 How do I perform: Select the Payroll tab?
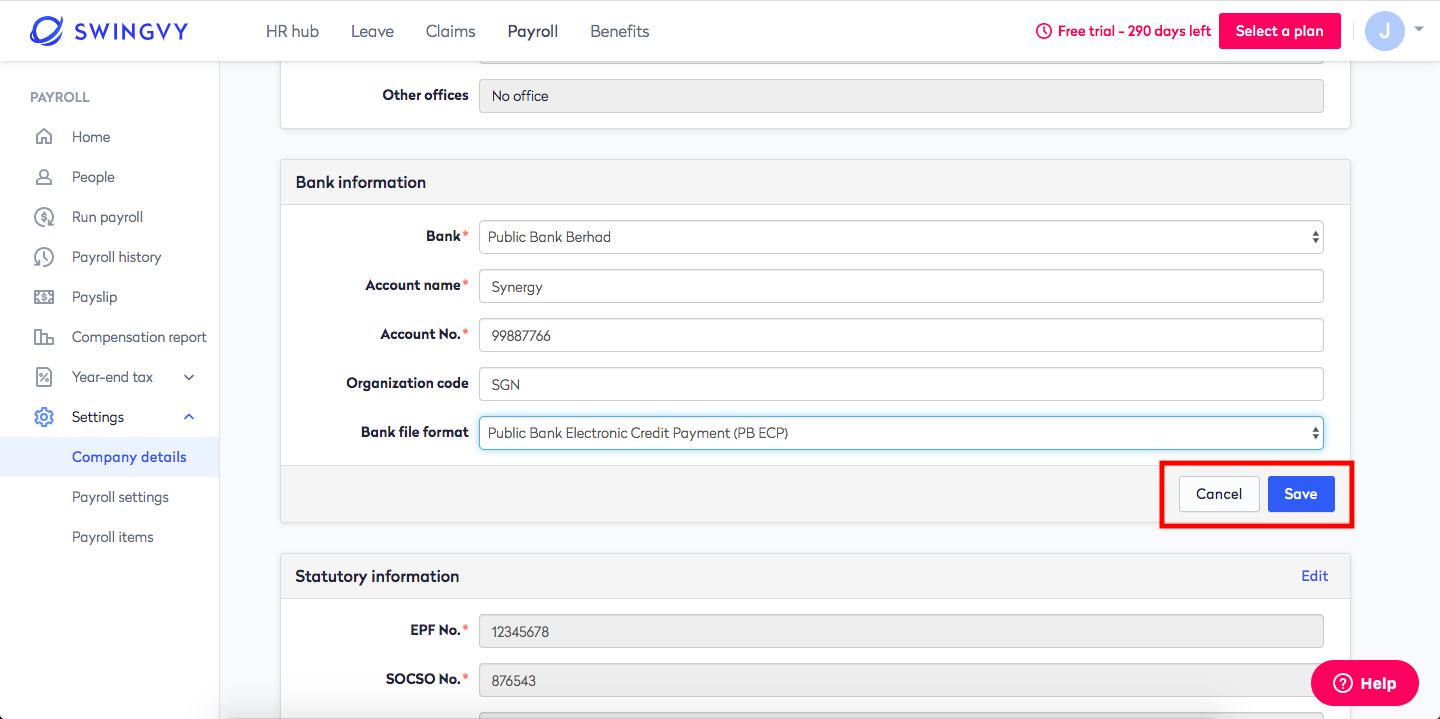tap(533, 31)
